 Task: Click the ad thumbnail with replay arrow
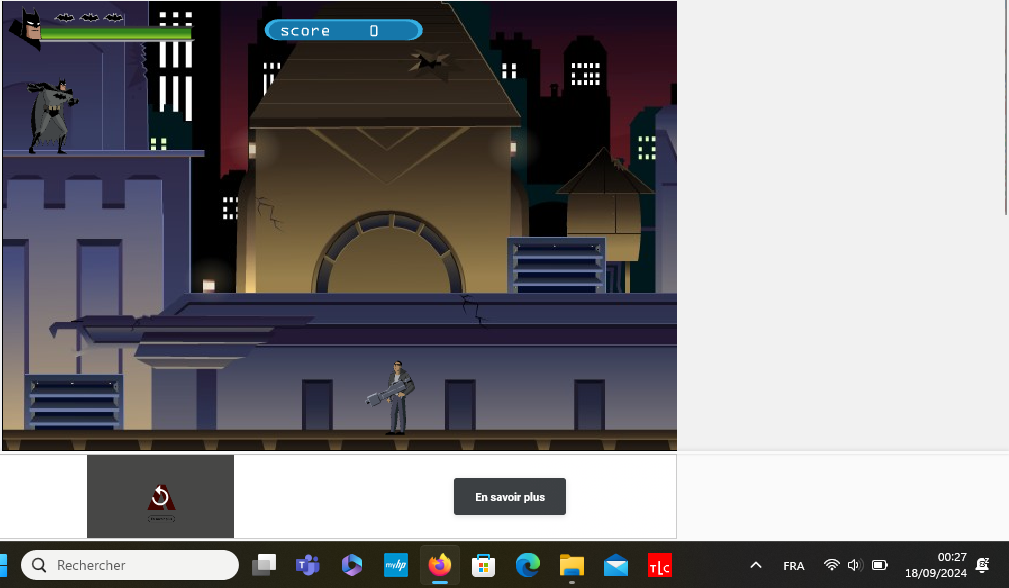click(160, 497)
